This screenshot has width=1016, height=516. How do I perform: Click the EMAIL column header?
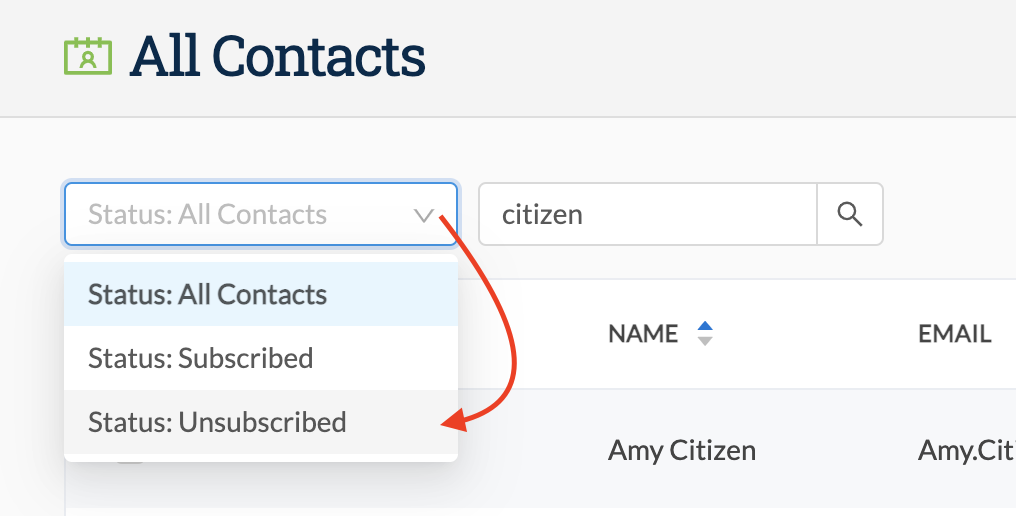point(954,334)
